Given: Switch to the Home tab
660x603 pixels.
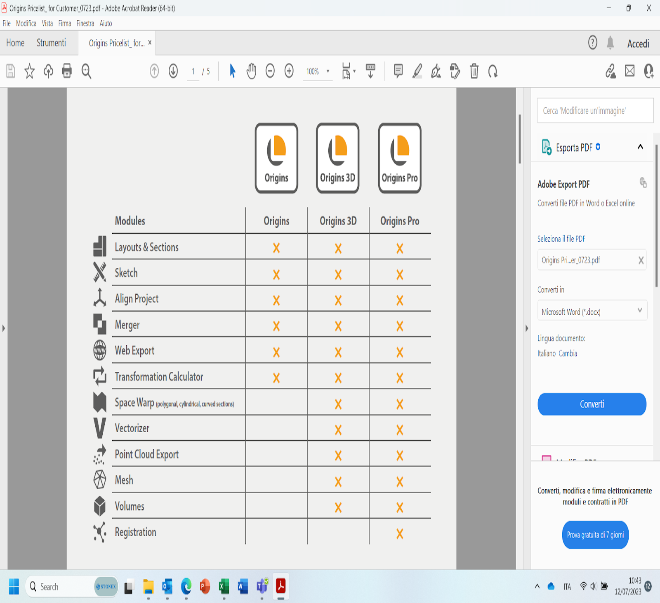Looking at the screenshot, I should click(x=15, y=43).
